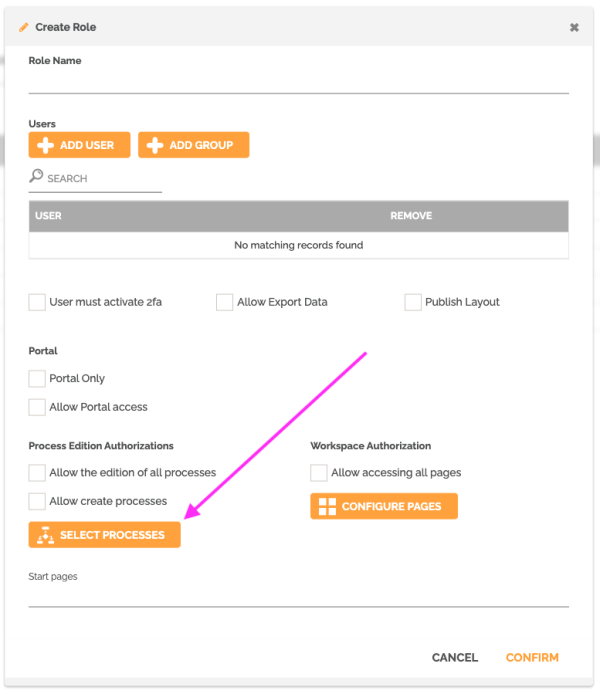Check the Publish Layout option

click(413, 302)
